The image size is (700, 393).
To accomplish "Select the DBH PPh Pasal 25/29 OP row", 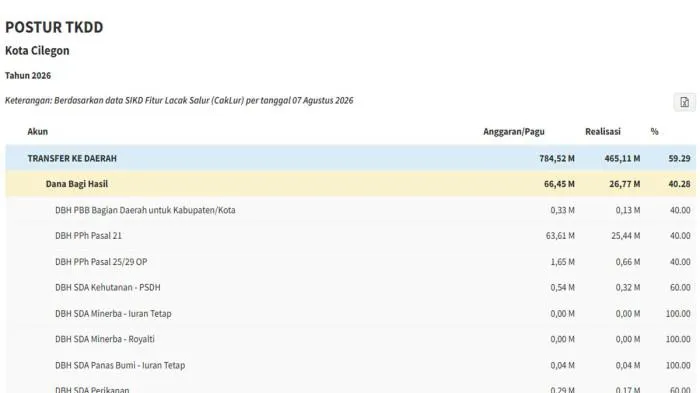I will tap(350, 262).
